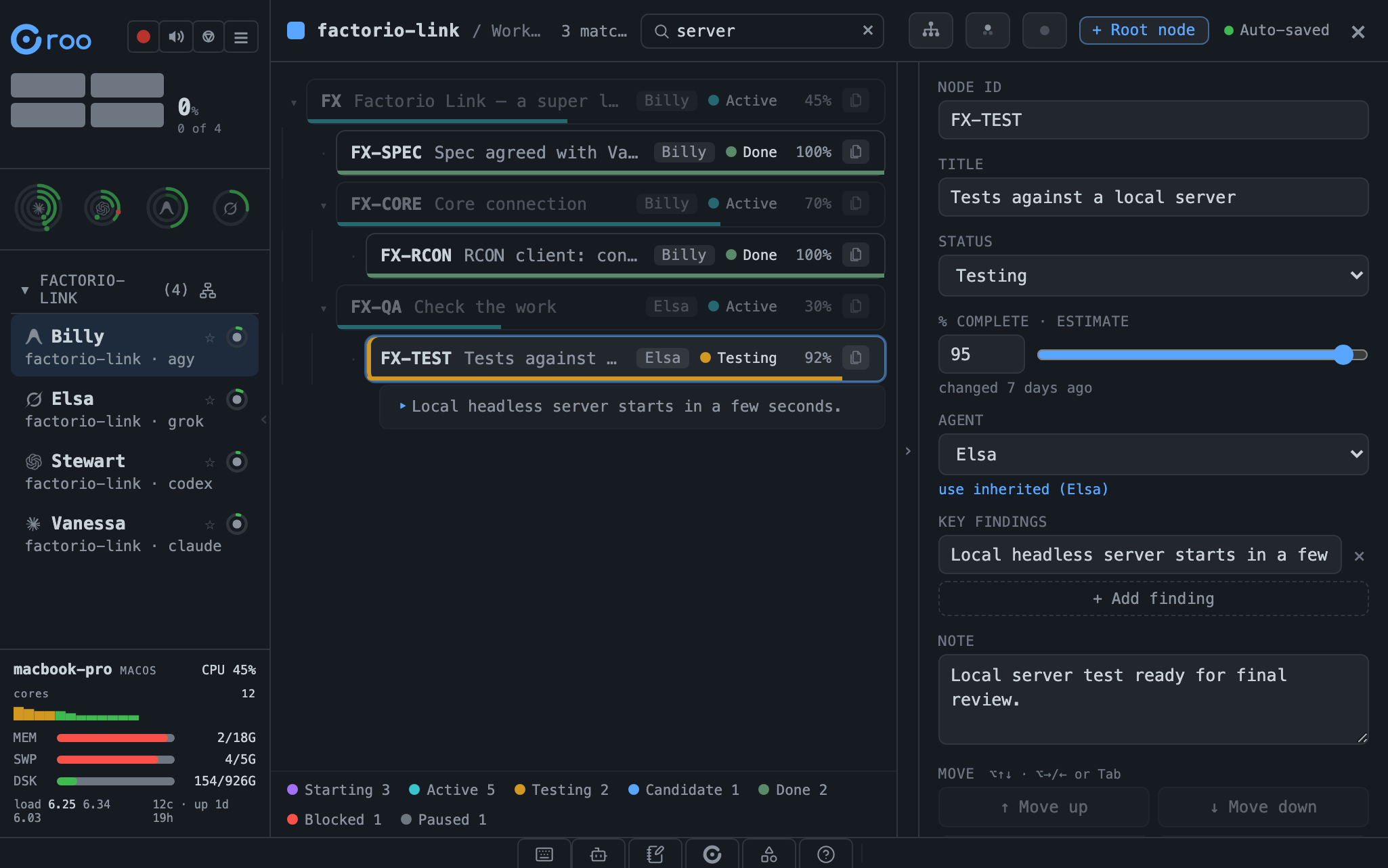Open the hamburger menu icon
The image size is (1388, 868).
click(x=241, y=37)
